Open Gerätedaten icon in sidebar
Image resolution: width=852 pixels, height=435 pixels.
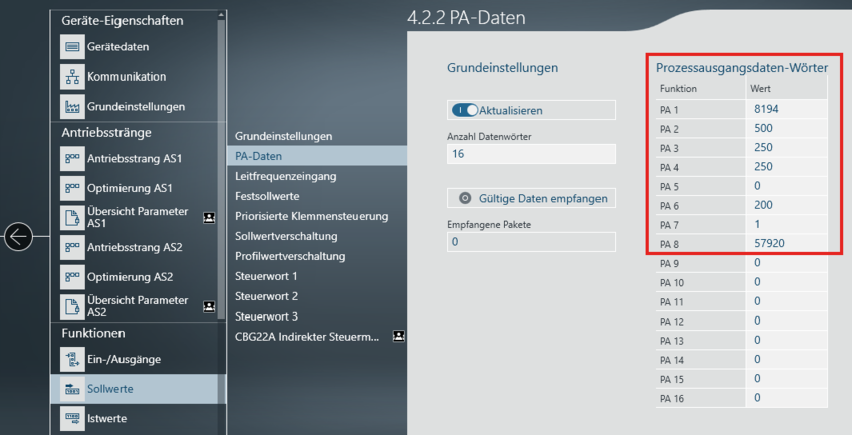click(x=72, y=47)
